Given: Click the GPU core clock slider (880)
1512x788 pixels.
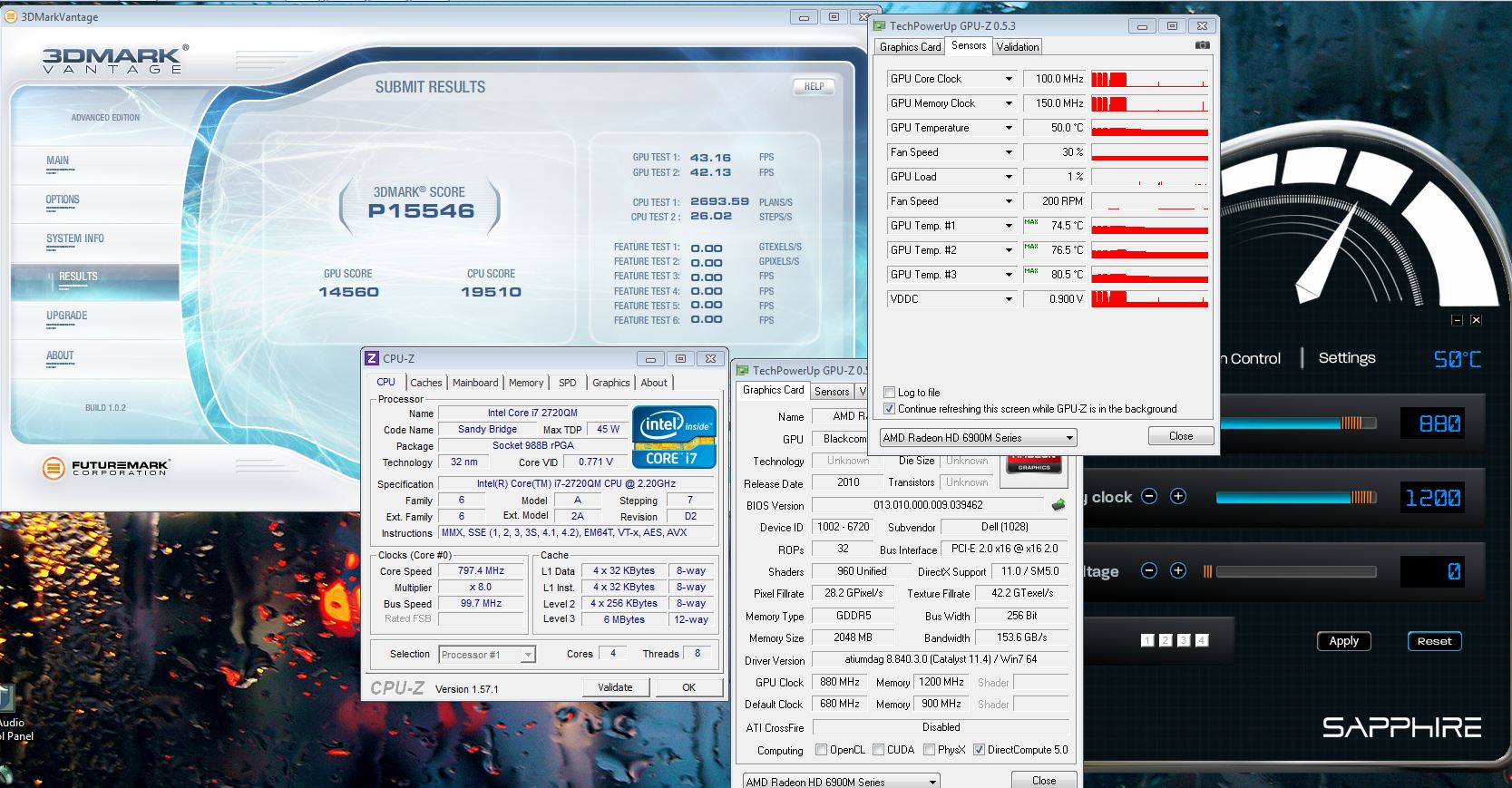Looking at the screenshot, I should point(1298,423).
